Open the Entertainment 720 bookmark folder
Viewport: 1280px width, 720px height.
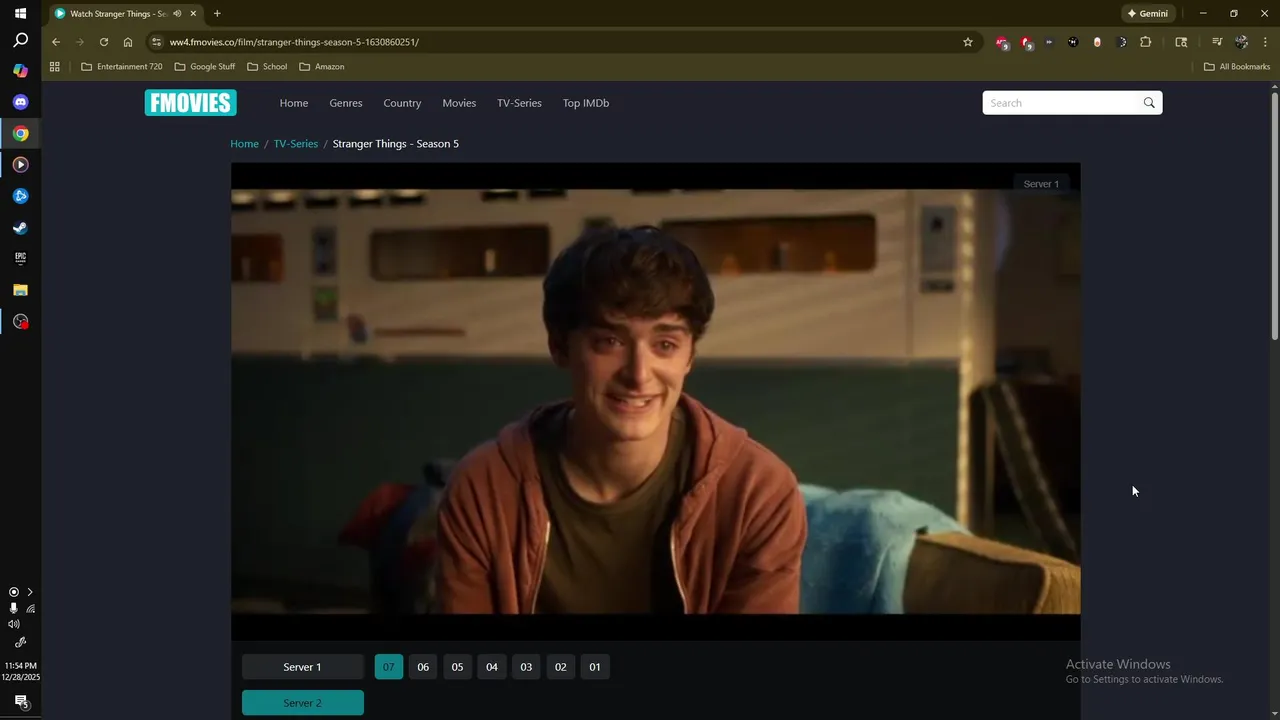pyautogui.click(x=121, y=67)
